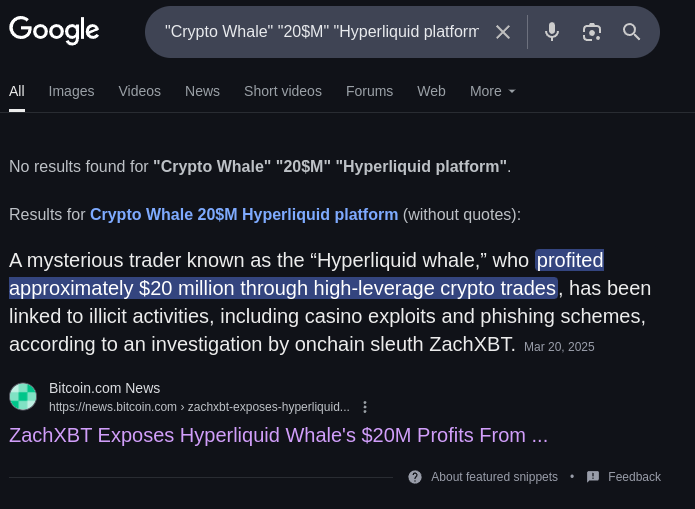This screenshot has width=695, height=509.
Task: Open the News tab
Action: tap(202, 91)
